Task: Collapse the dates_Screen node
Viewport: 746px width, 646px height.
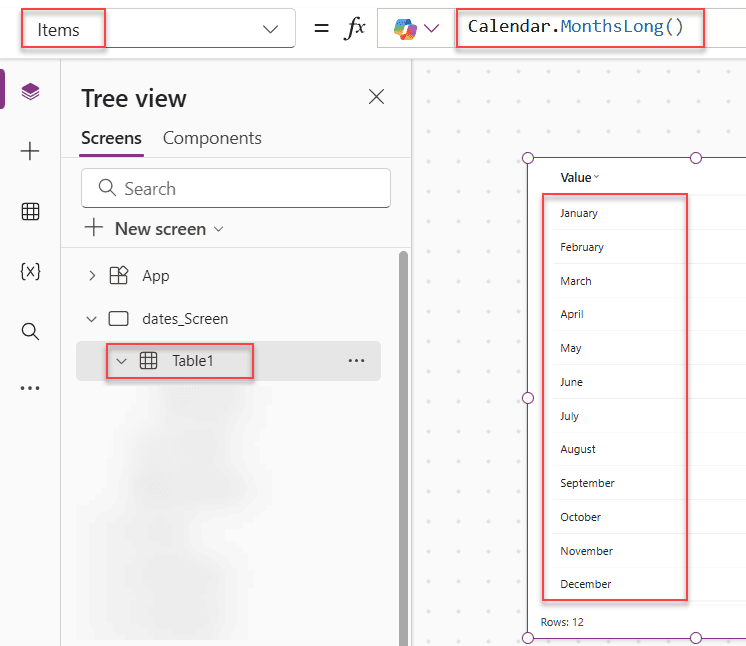Action: [x=91, y=319]
